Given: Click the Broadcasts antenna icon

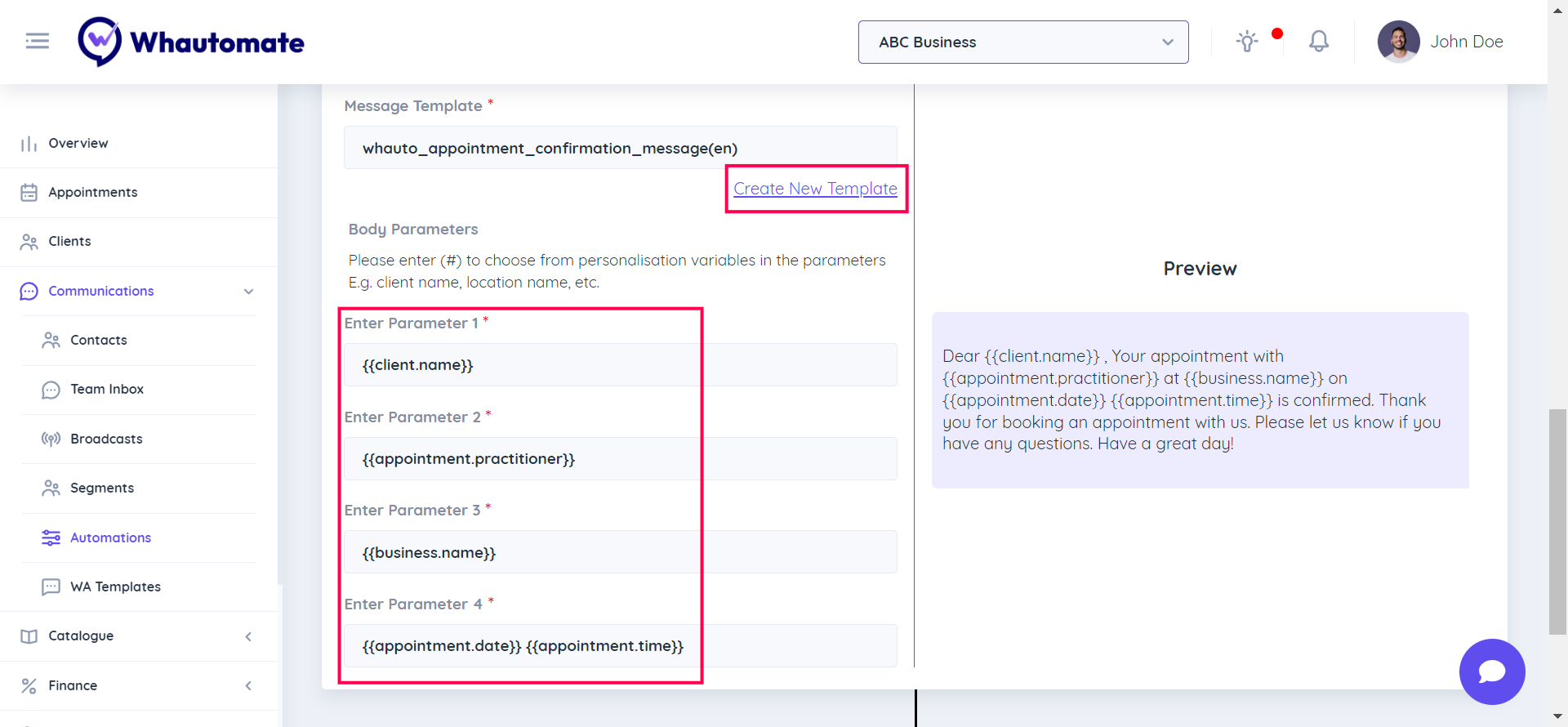Looking at the screenshot, I should pyautogui.click(x=51, y=439).
